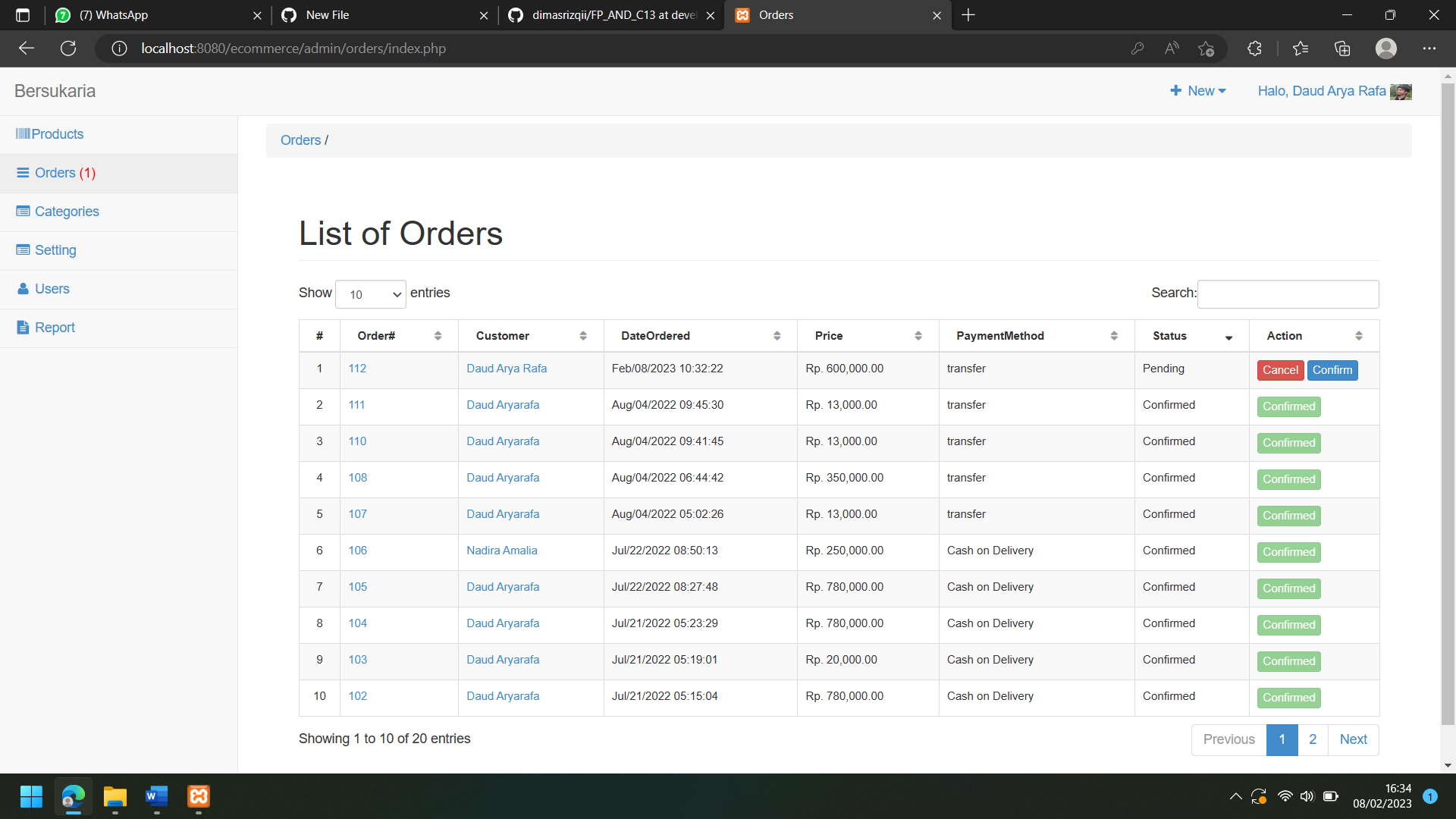Confirm pending order 112
The height and width of the screenshot is (819, 1456).
tap(1332, 370)
